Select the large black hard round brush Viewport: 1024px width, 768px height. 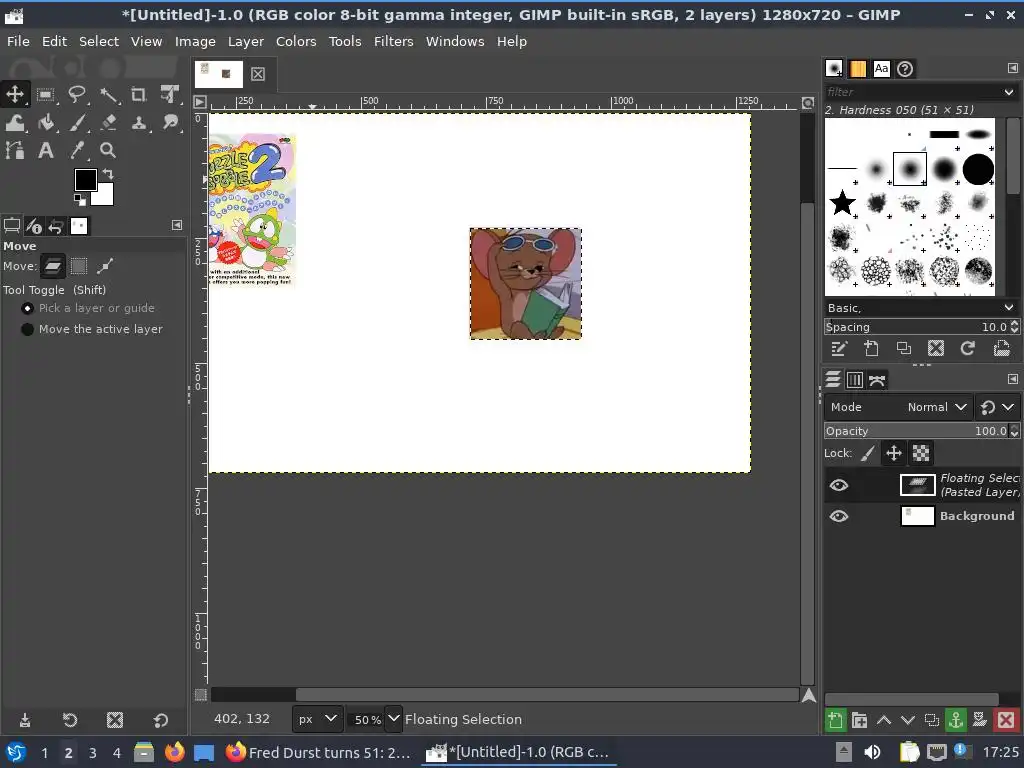[978, 170]
